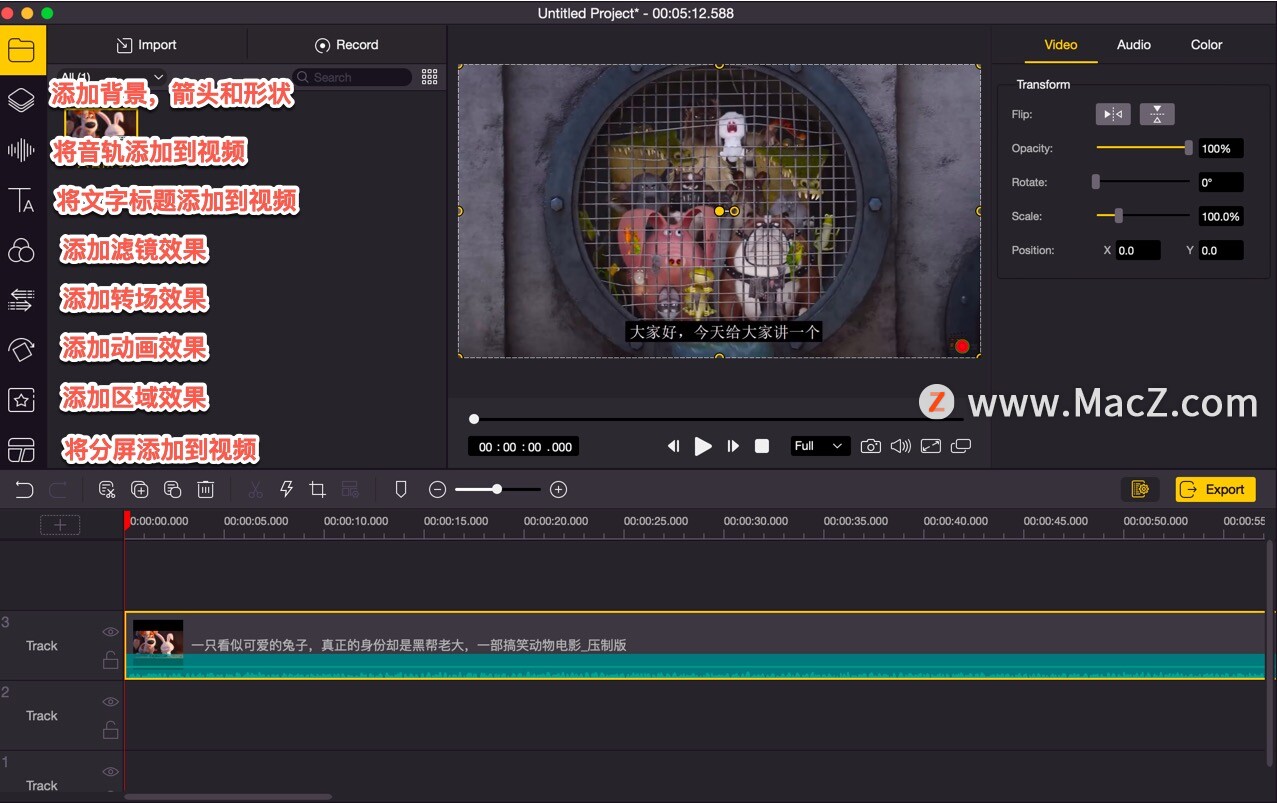Screen dimensions: 1277x803
Task: Hide Track 2 using its eye icon
Action: tap(110, 702)
